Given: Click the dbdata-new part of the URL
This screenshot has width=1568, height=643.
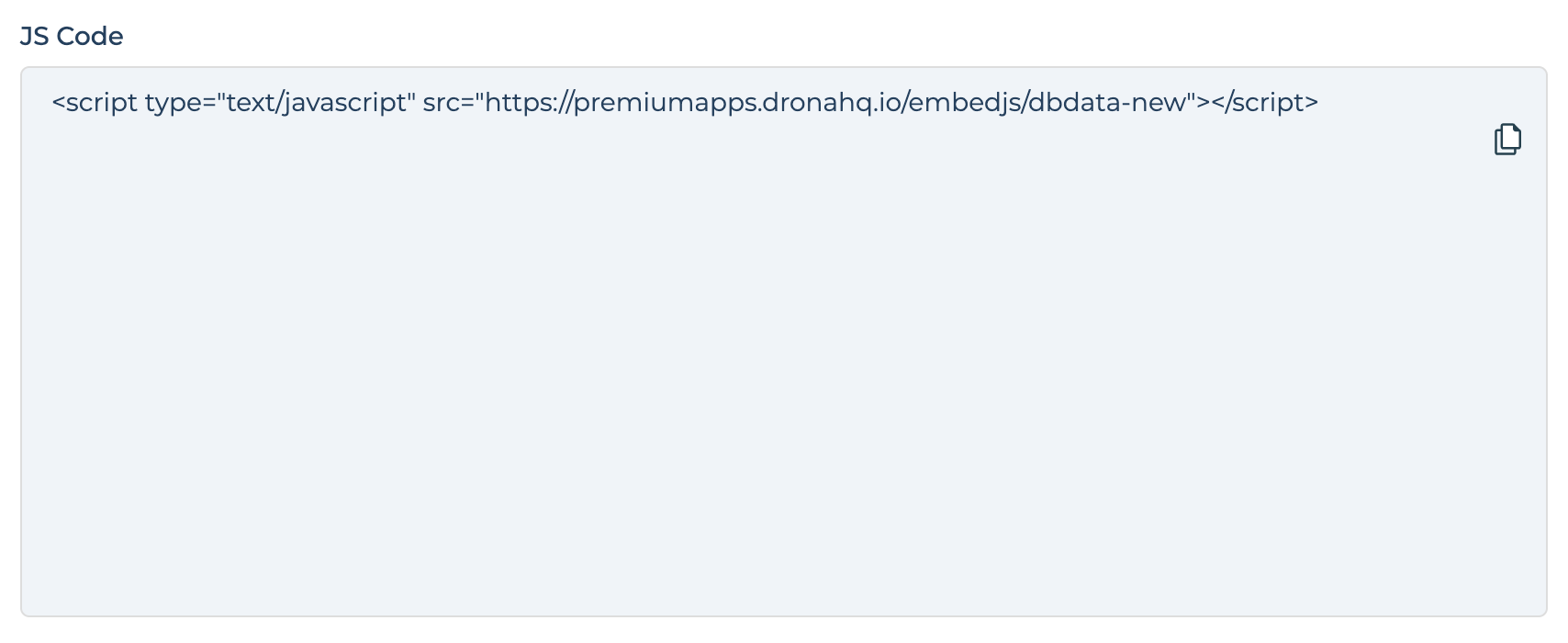Looking at the screenshot, I should pyautogui.click(x=1107, y=103).
